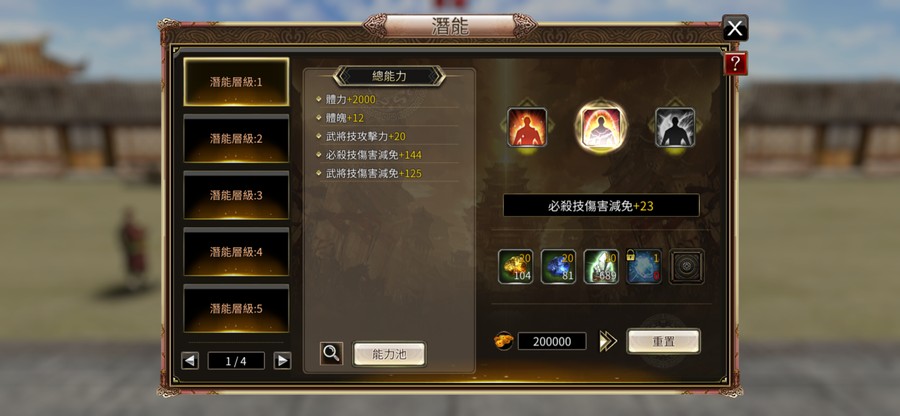
Task: Select 潛能層級:2 tab
Action: (x=236, y=138)
